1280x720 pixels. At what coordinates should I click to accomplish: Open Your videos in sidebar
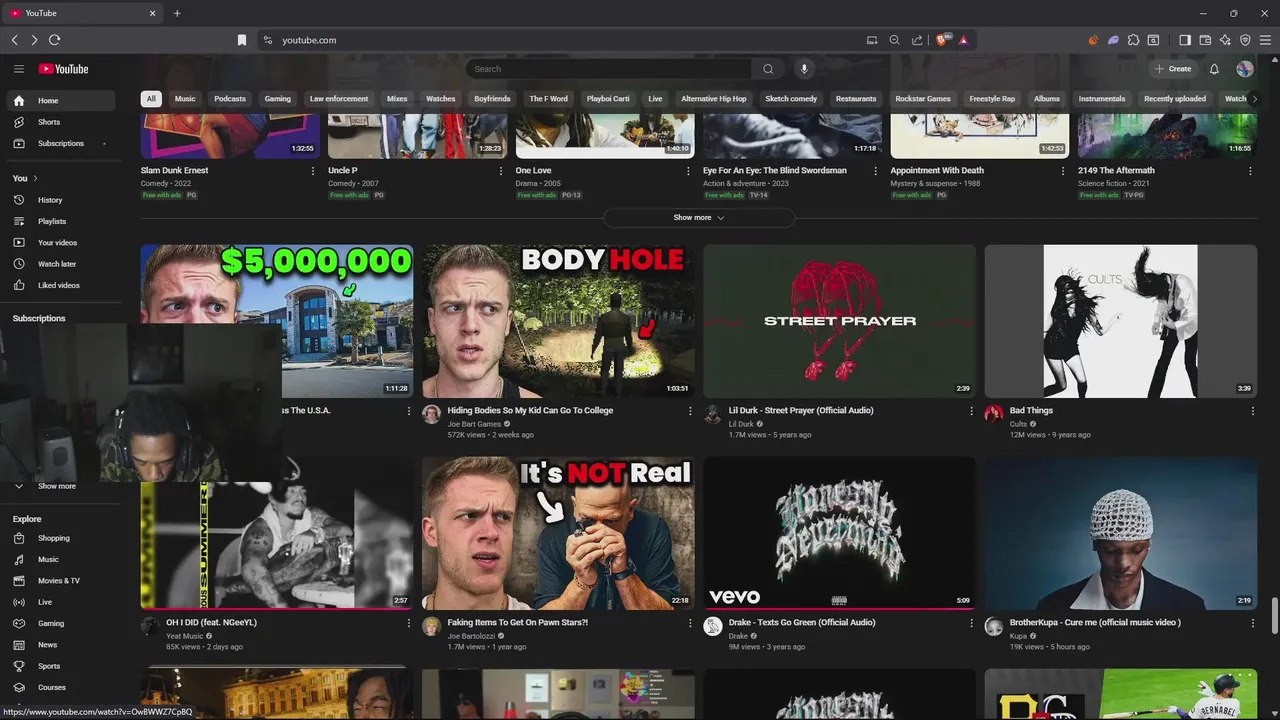point(62,243)
